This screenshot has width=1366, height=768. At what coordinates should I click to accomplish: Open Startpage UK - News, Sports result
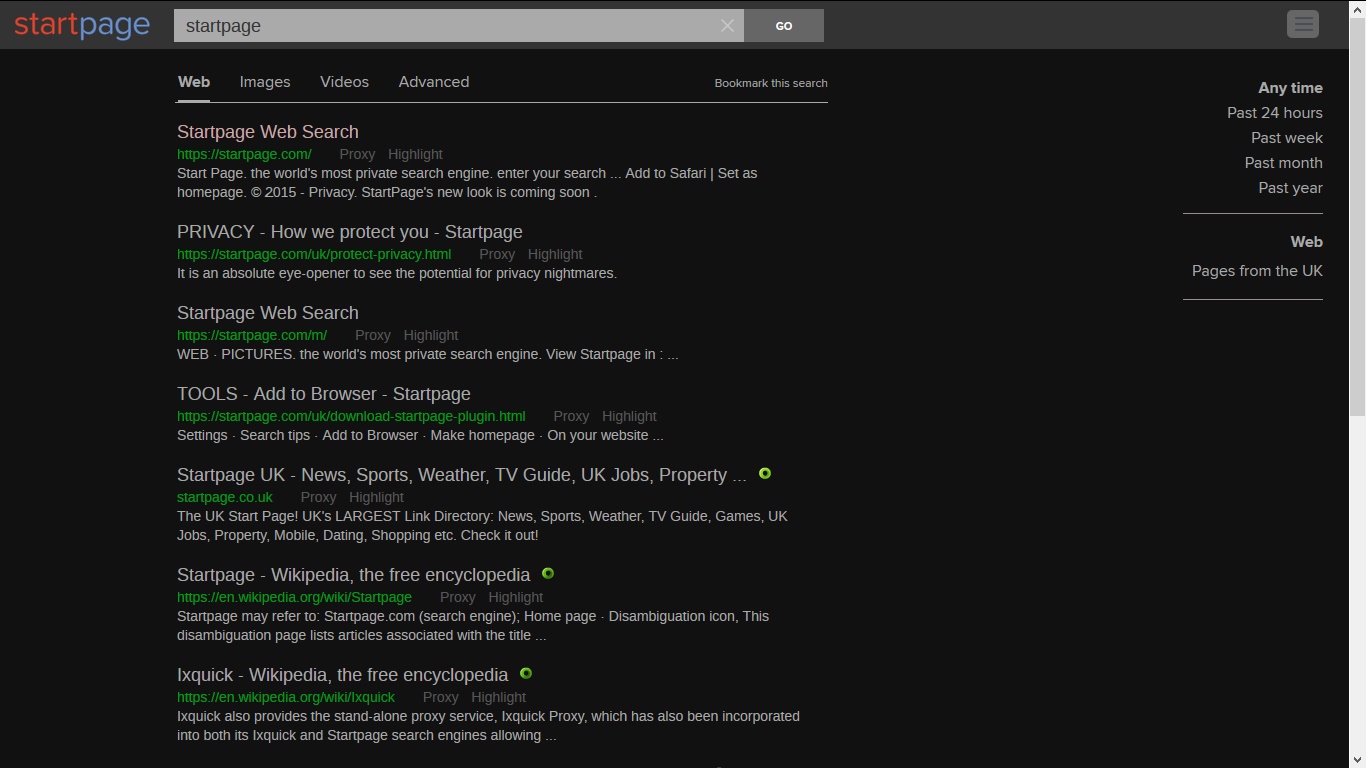(x=462, y=475)
